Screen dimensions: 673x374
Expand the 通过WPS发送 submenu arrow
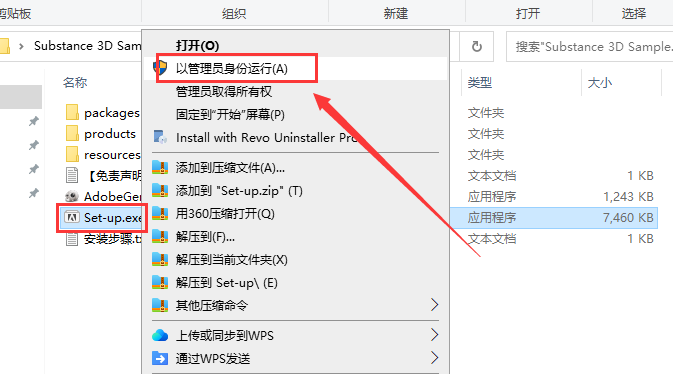coord(434,358)
